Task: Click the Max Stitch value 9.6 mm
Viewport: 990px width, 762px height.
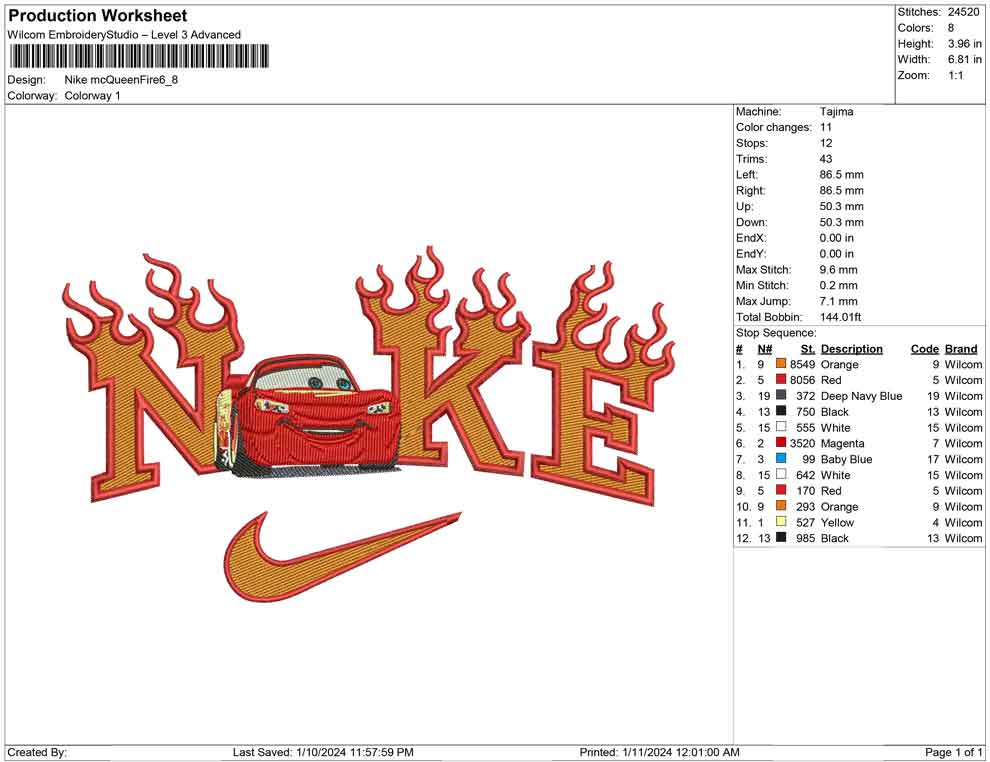Action: pos(838,270)
